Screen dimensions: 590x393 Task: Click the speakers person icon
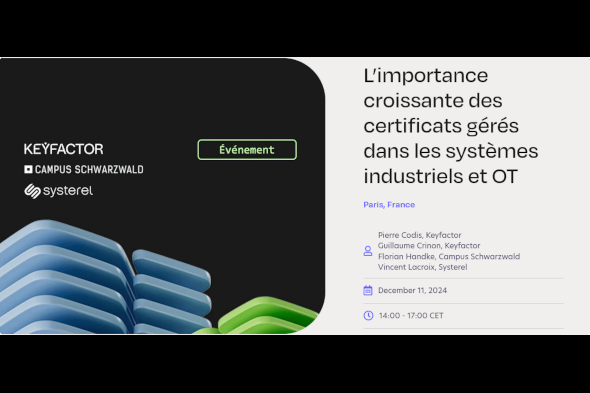point(368,251)
